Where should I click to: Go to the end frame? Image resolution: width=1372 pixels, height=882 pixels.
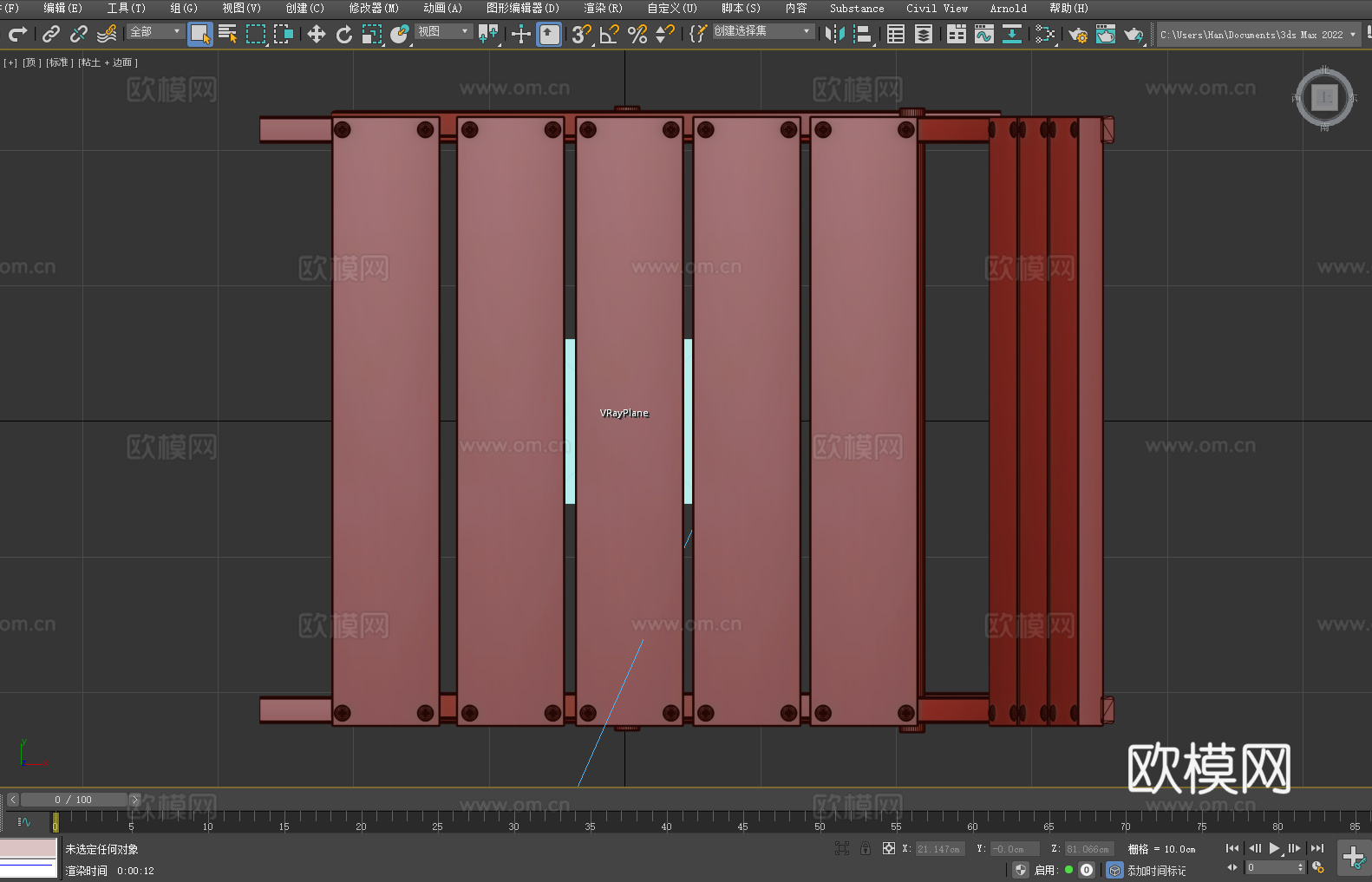1317,848
